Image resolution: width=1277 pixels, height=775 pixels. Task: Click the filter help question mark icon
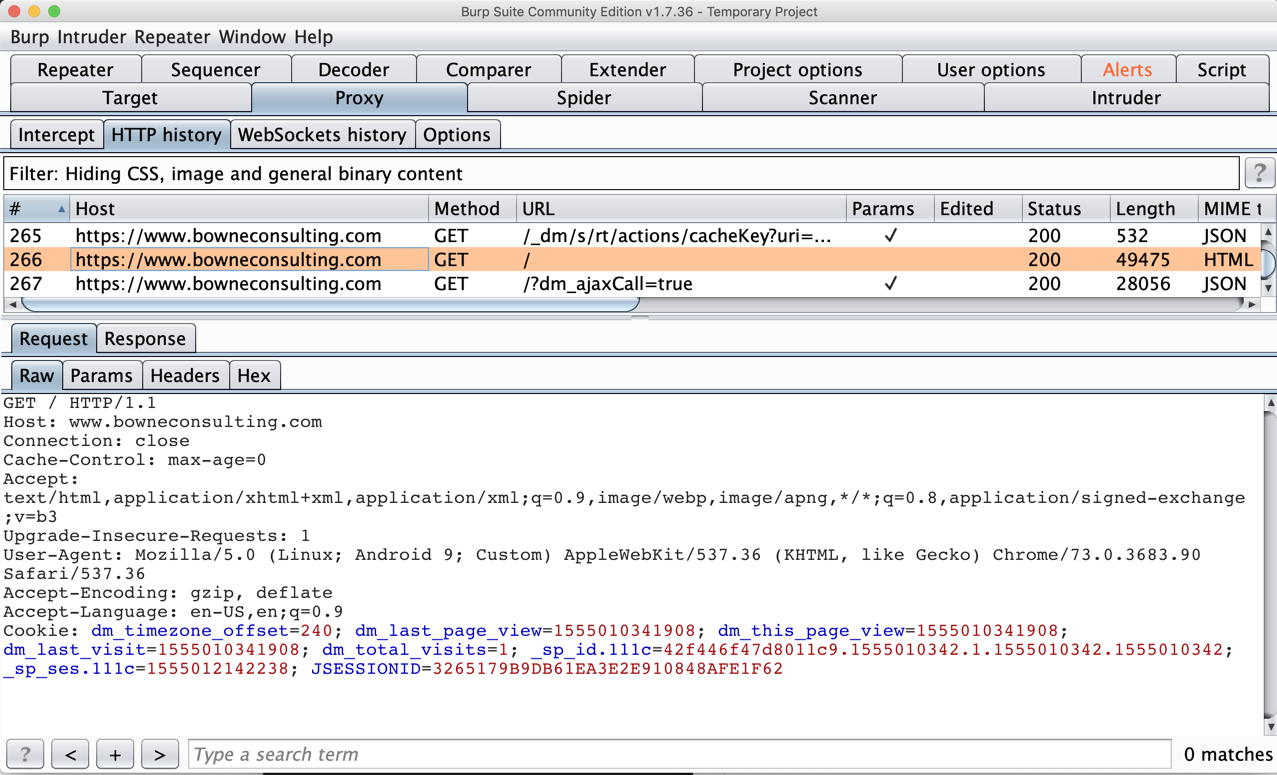point(1259,173)
